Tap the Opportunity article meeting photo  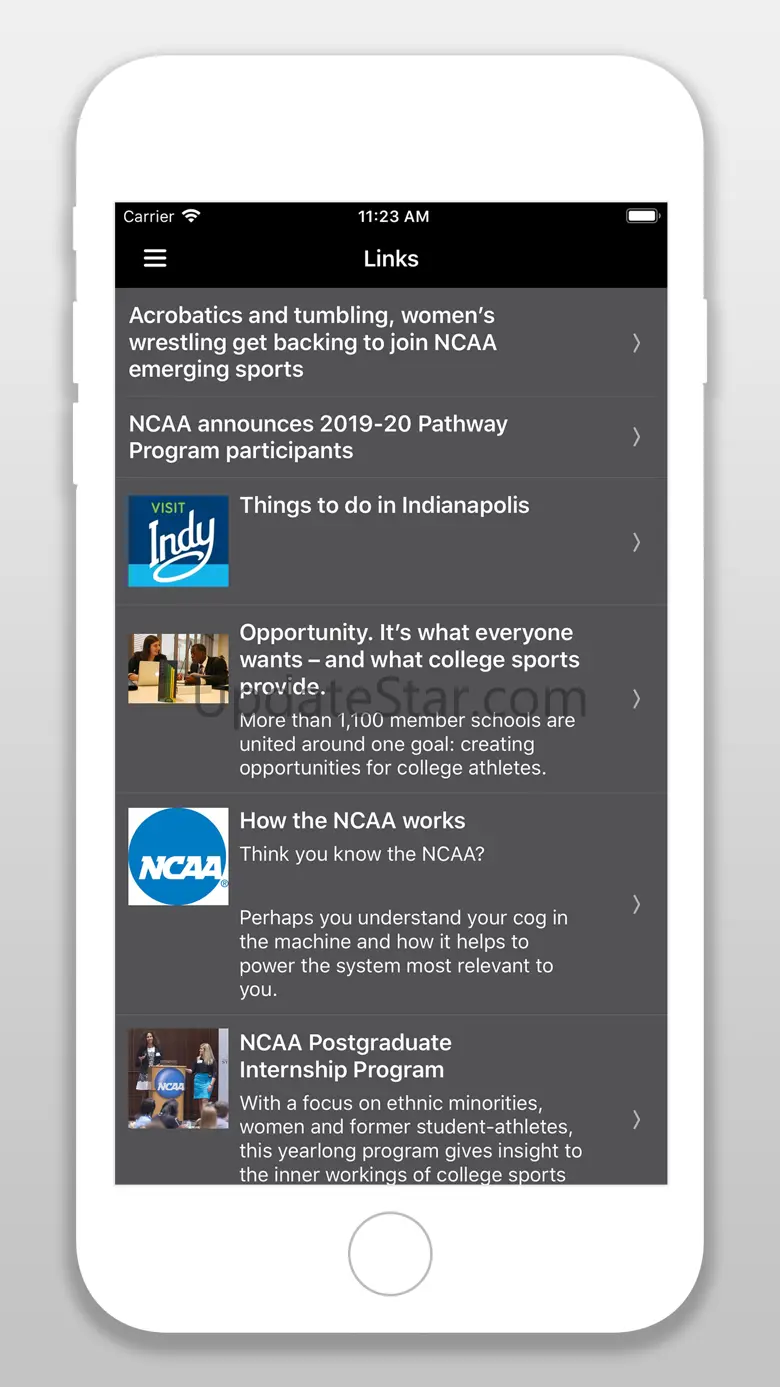click(178, 668)
